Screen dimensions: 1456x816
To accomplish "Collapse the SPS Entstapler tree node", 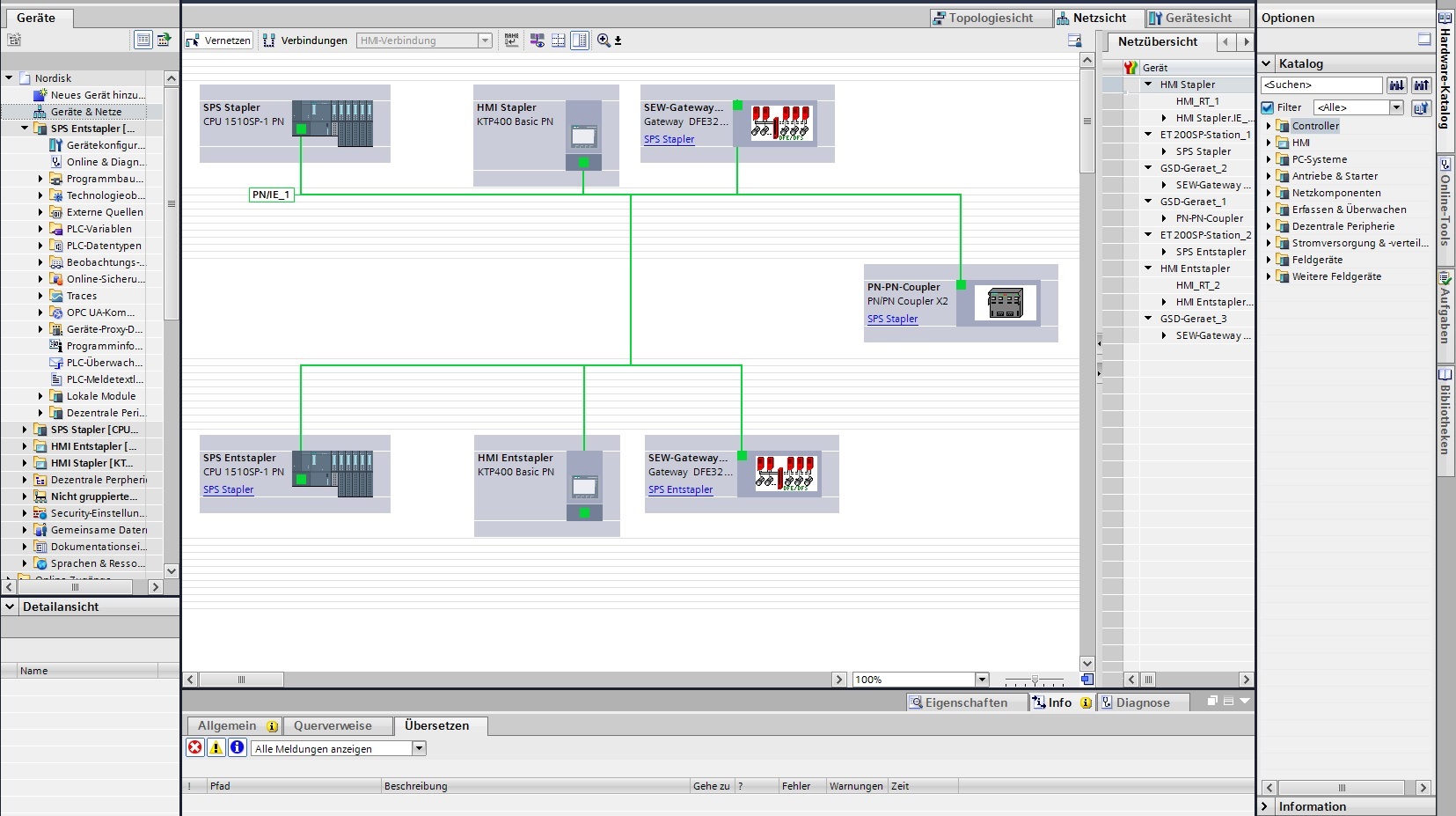I will click(x=25, y=129).
